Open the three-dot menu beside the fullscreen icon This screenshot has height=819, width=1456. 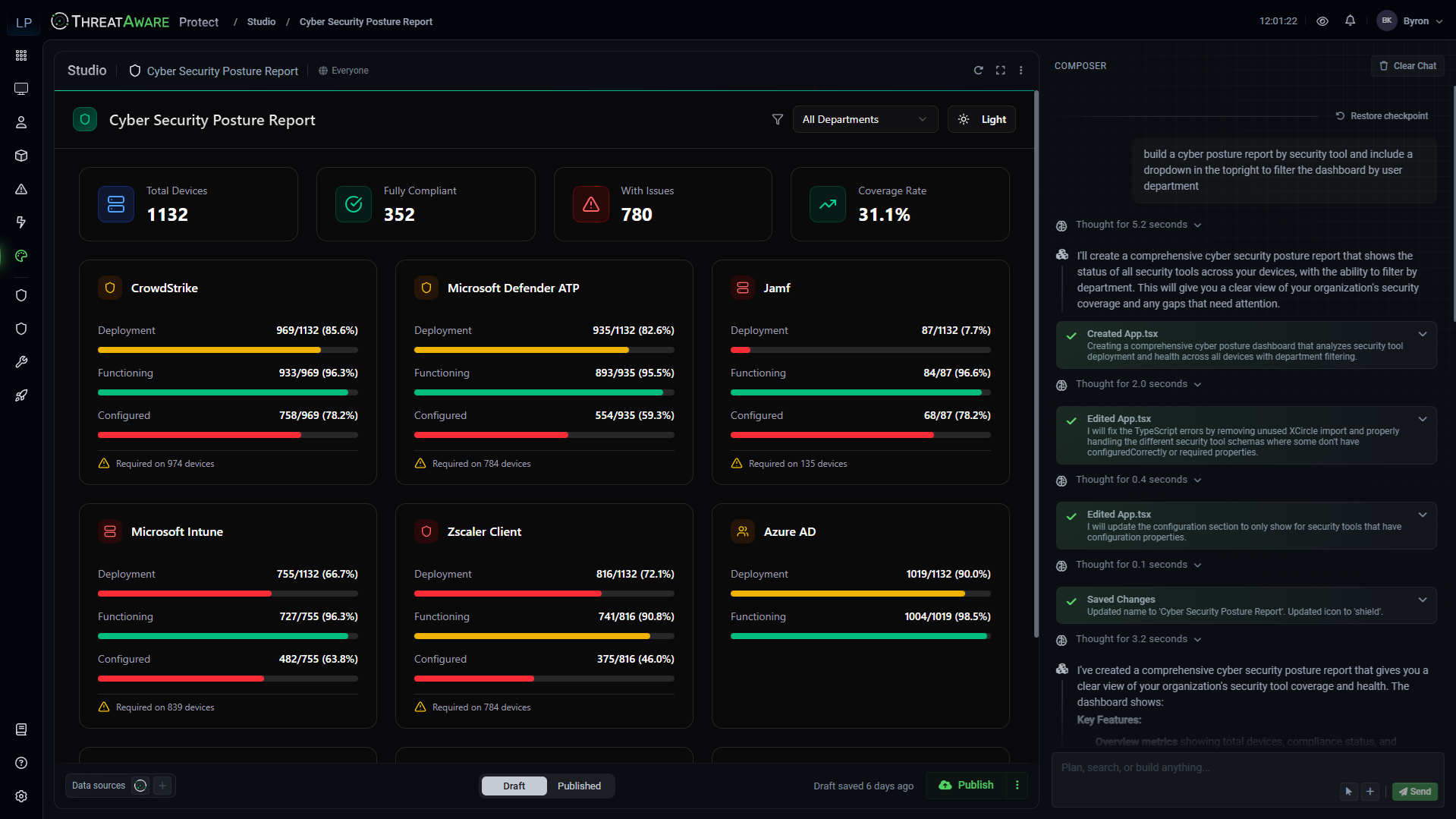[x=1020, y=70]
